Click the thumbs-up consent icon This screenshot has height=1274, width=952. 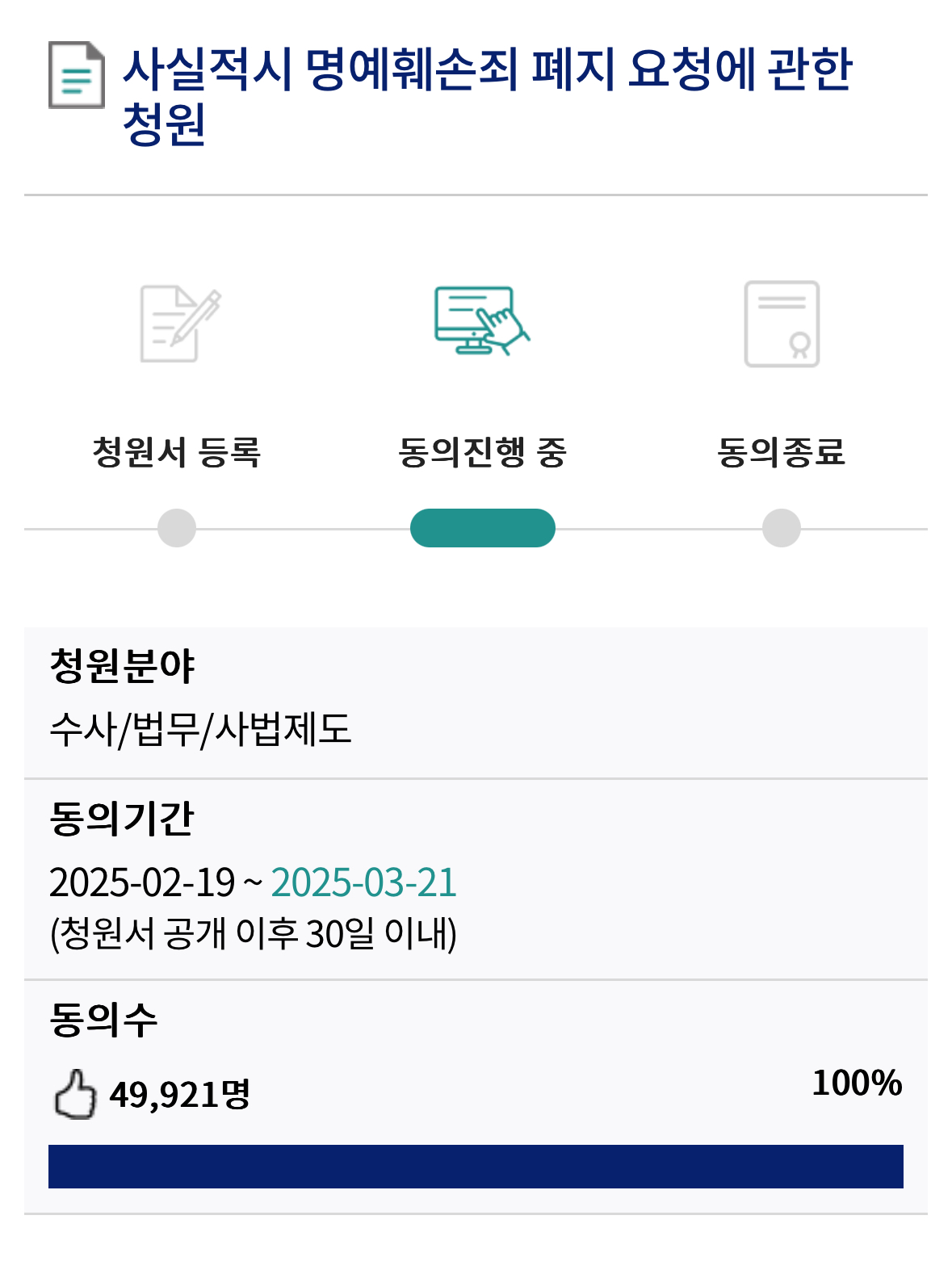(75, 1095)
